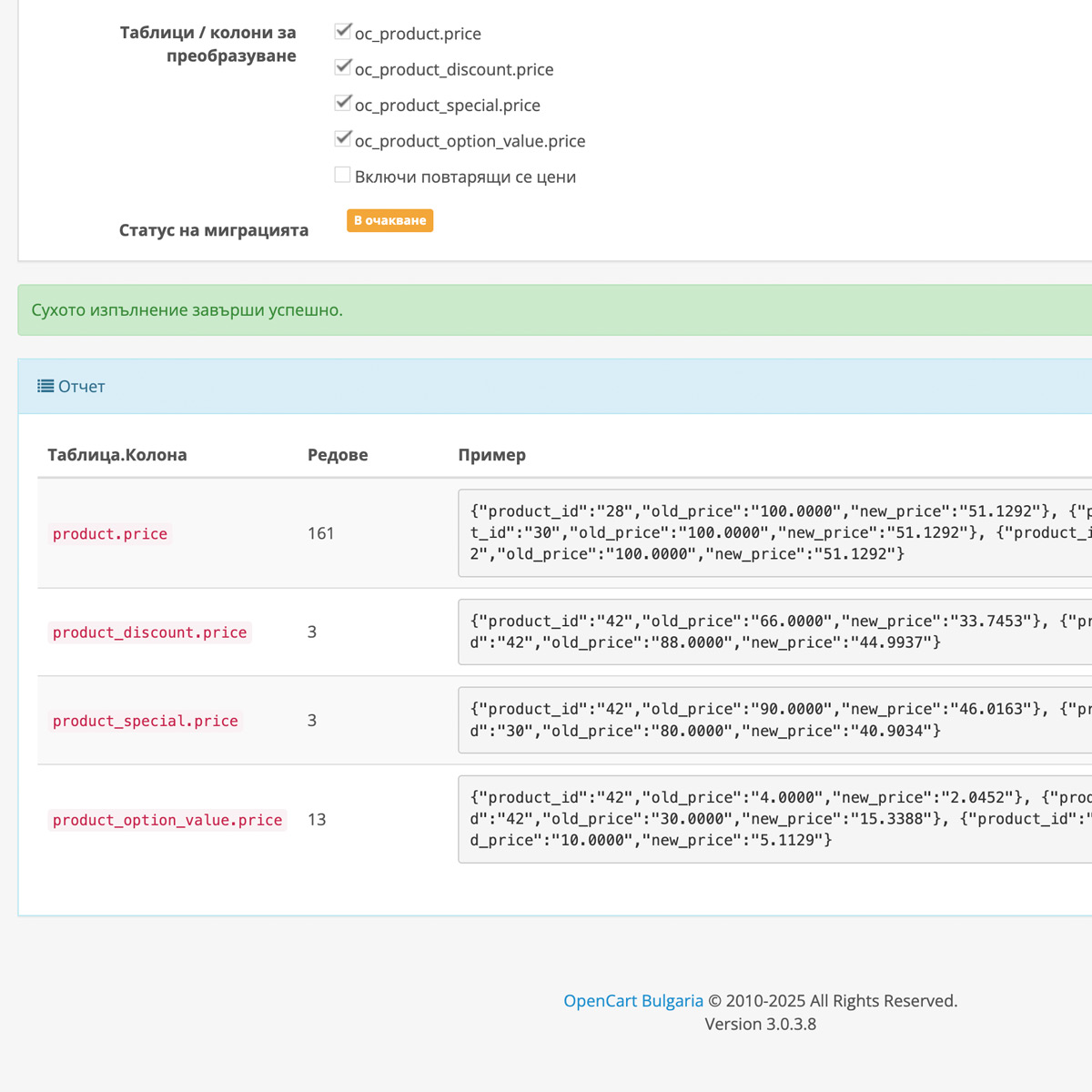Click the product.price JSON example box
The height and width of the screenshot is (1092, 1092).
pyautogui.click(x=773, y=533)
